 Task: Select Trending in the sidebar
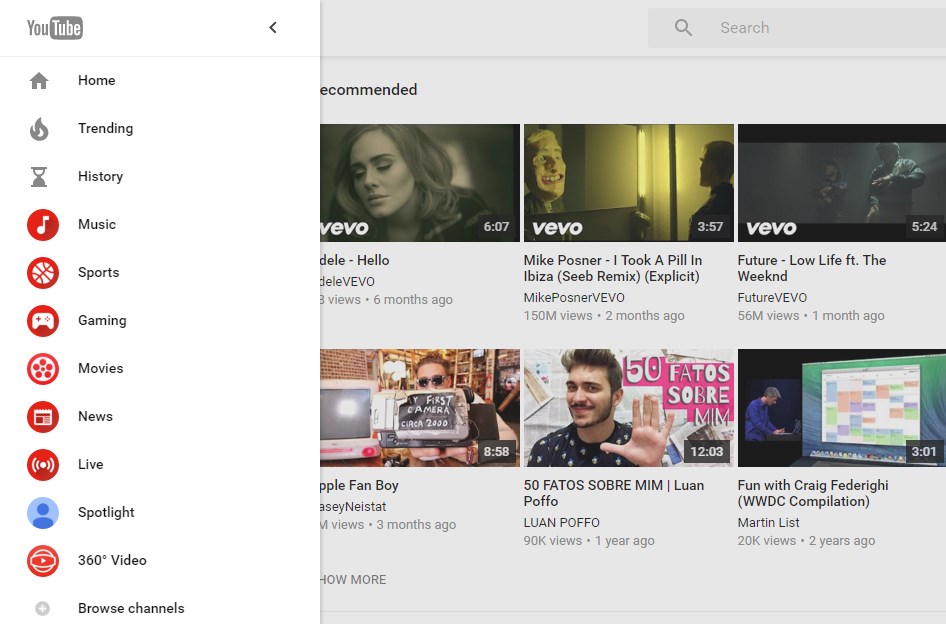pyautogui.click(x=106, y=129)
